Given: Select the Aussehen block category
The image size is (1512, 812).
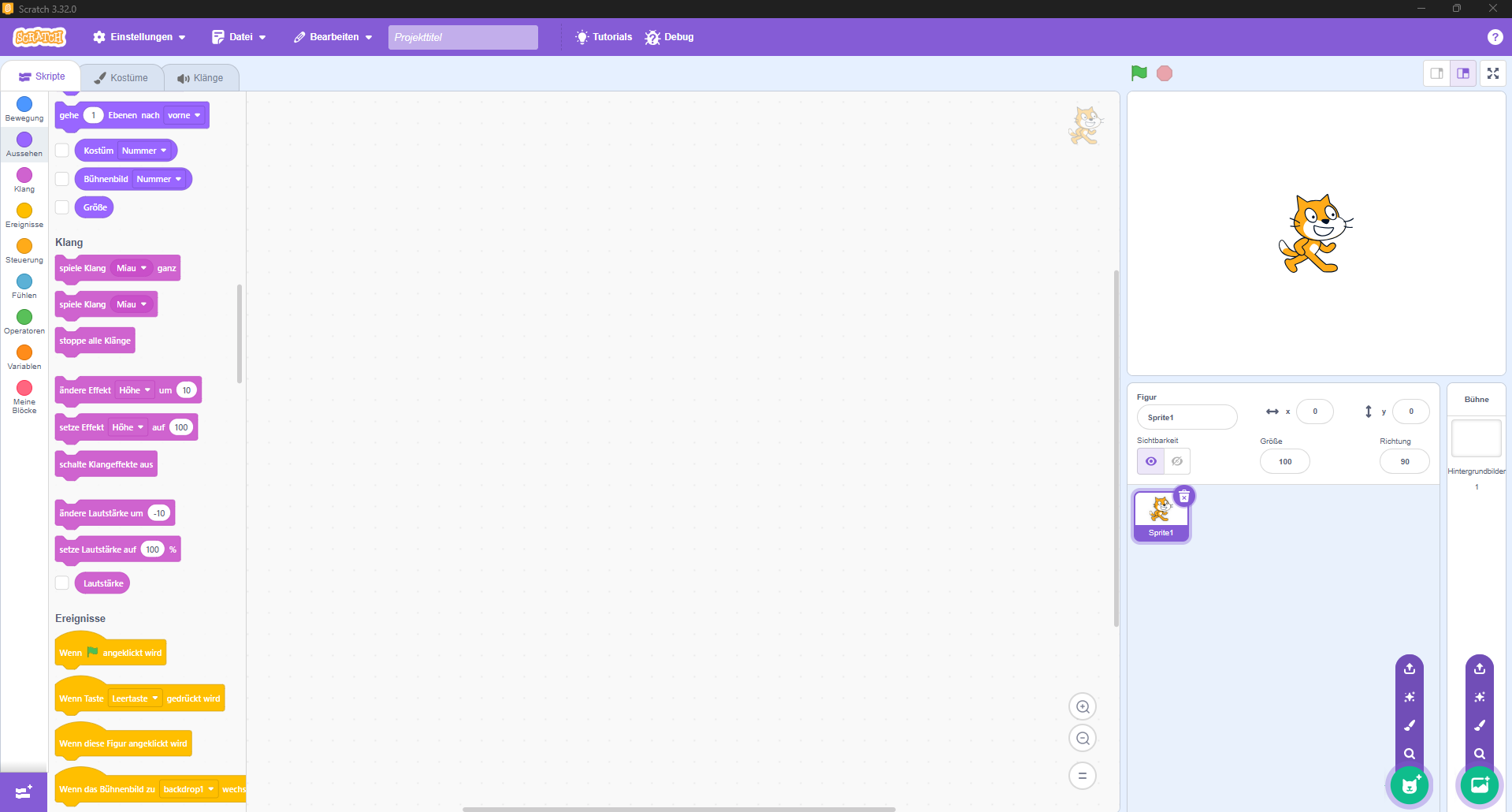Looking at the screenshot, I should 24,145.
